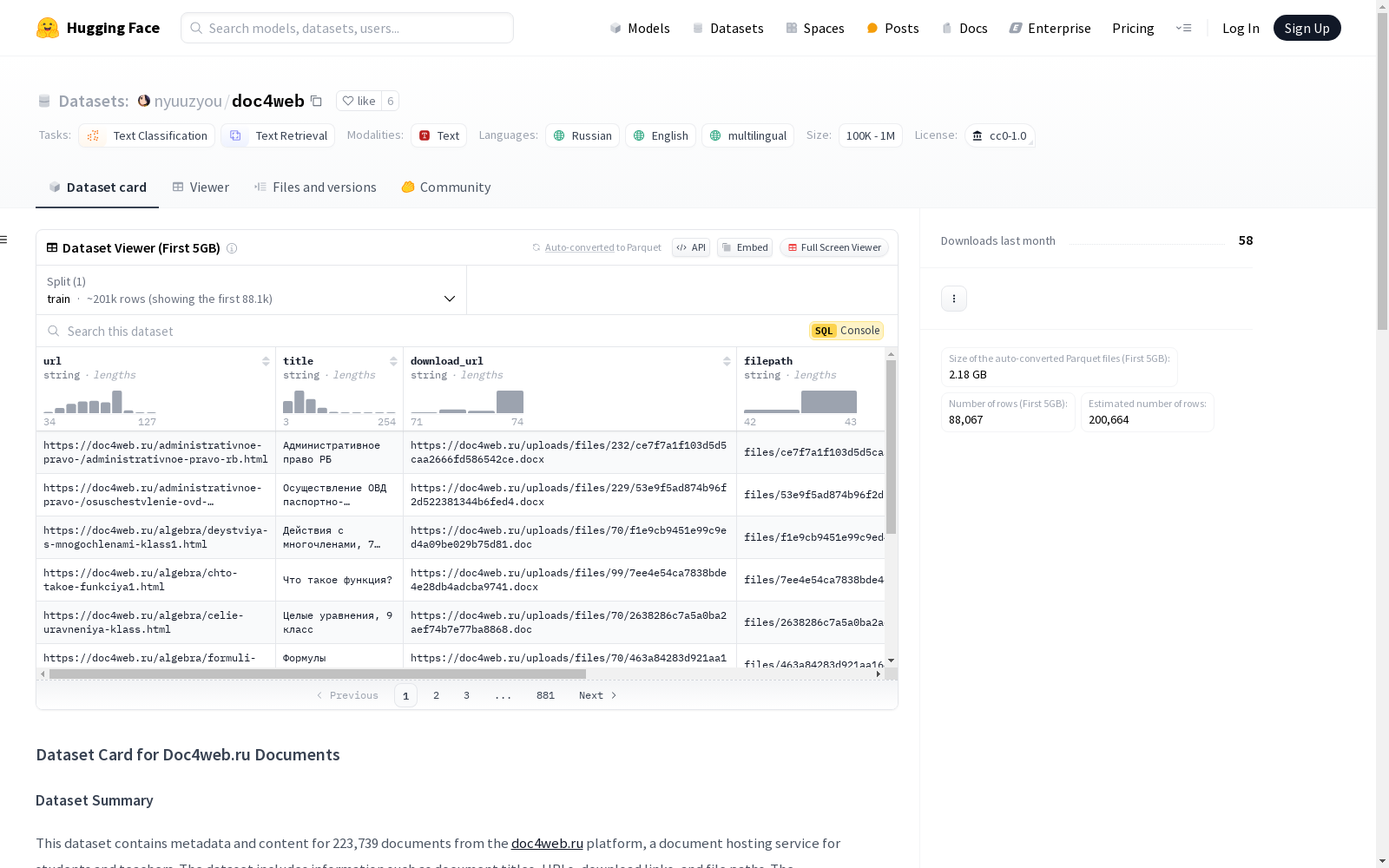
Task: Sort the download_url column
Action: (x=727, y=361)
